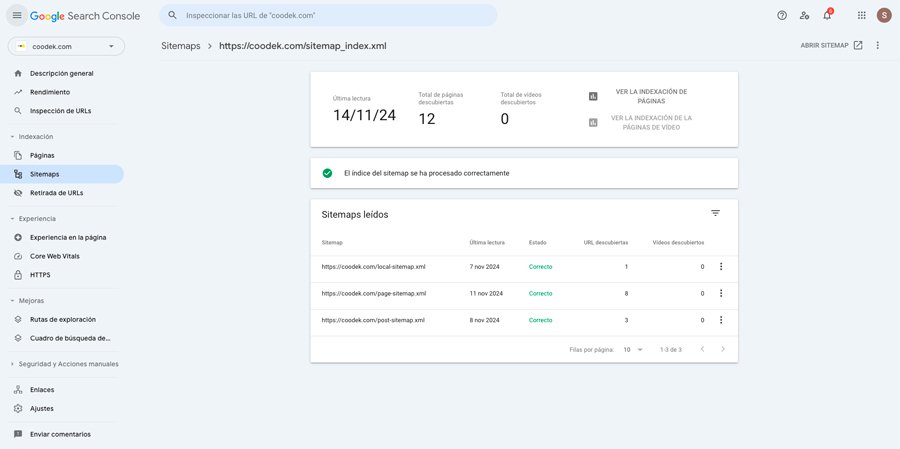Viewport: 900px width, 449px height.
Task: Click the Sitemaps breadcrumb link
Action: click(x=181, y=46)
